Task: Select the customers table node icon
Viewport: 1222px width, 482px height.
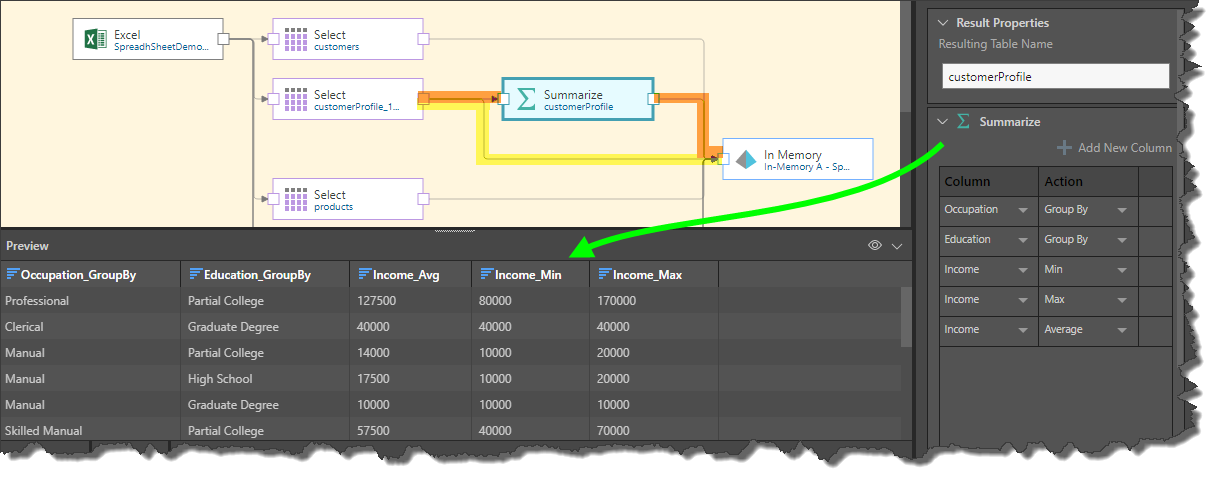Action: pyautogui.click(x=295, y=40)
